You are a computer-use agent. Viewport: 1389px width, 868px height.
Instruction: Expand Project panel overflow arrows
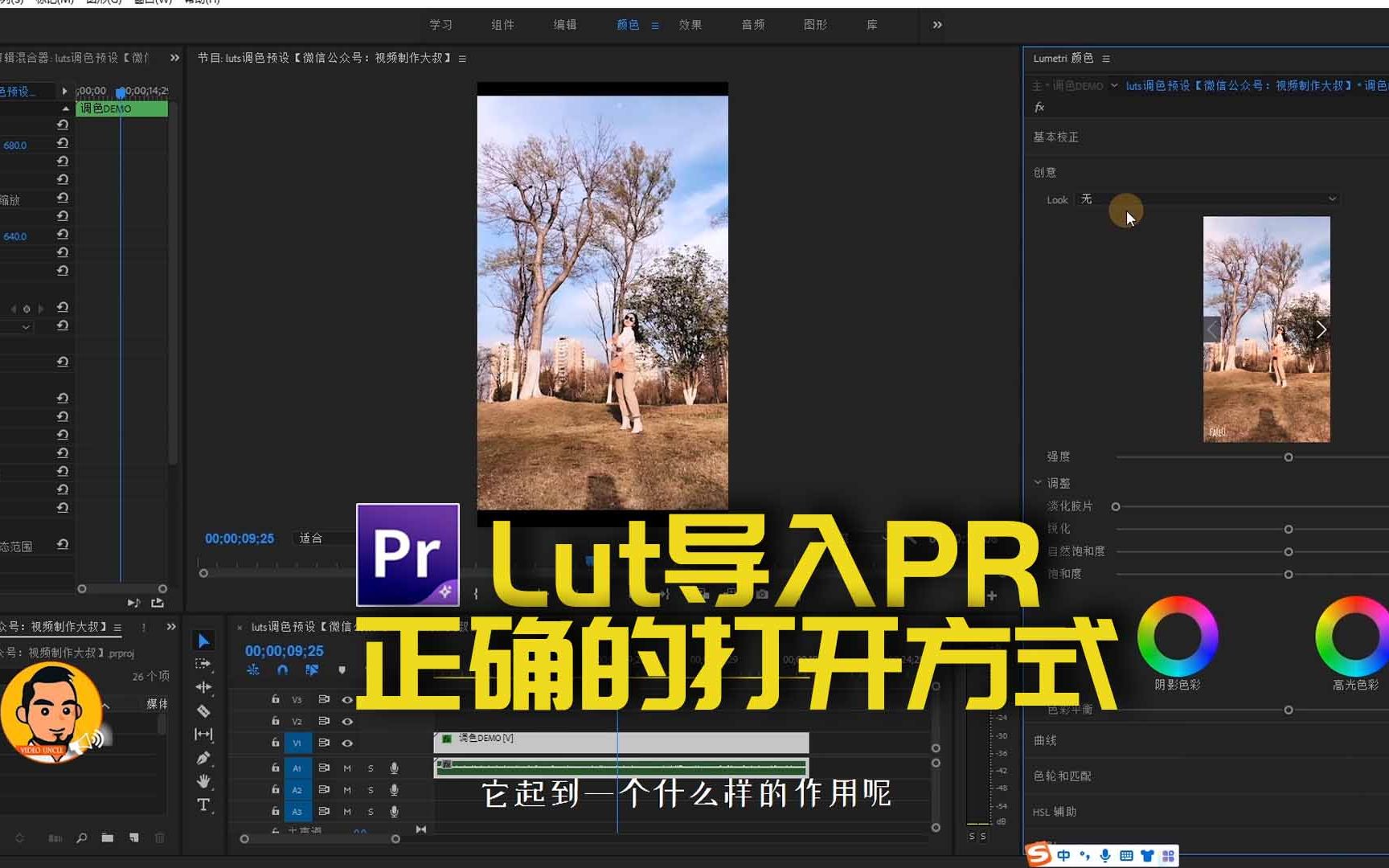coord(171,626)
